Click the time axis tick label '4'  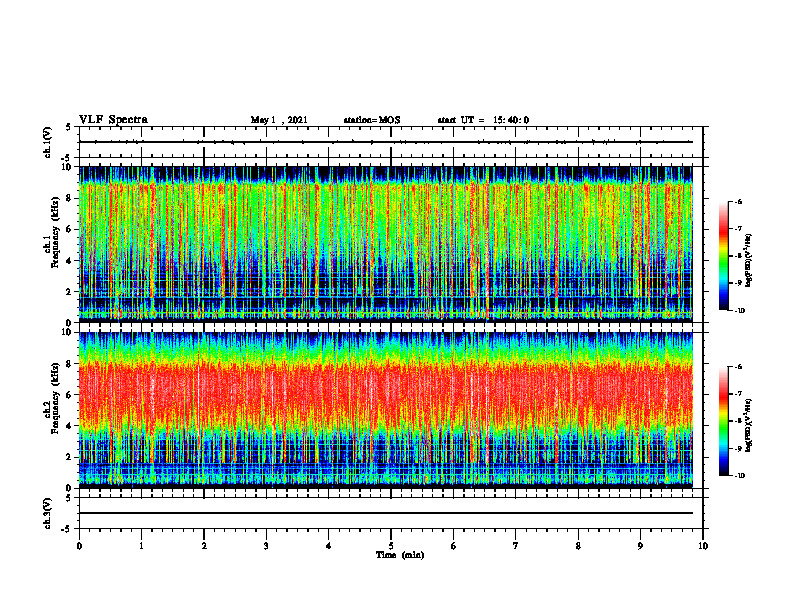tap(329, 546)
